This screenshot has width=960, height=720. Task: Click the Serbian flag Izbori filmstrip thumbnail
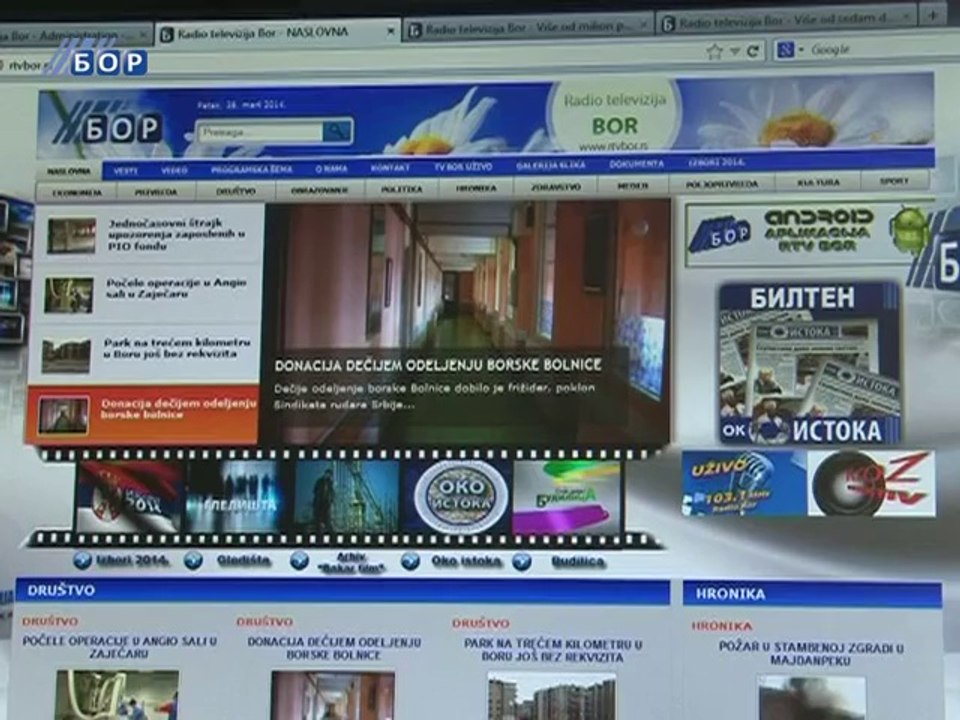129,497
